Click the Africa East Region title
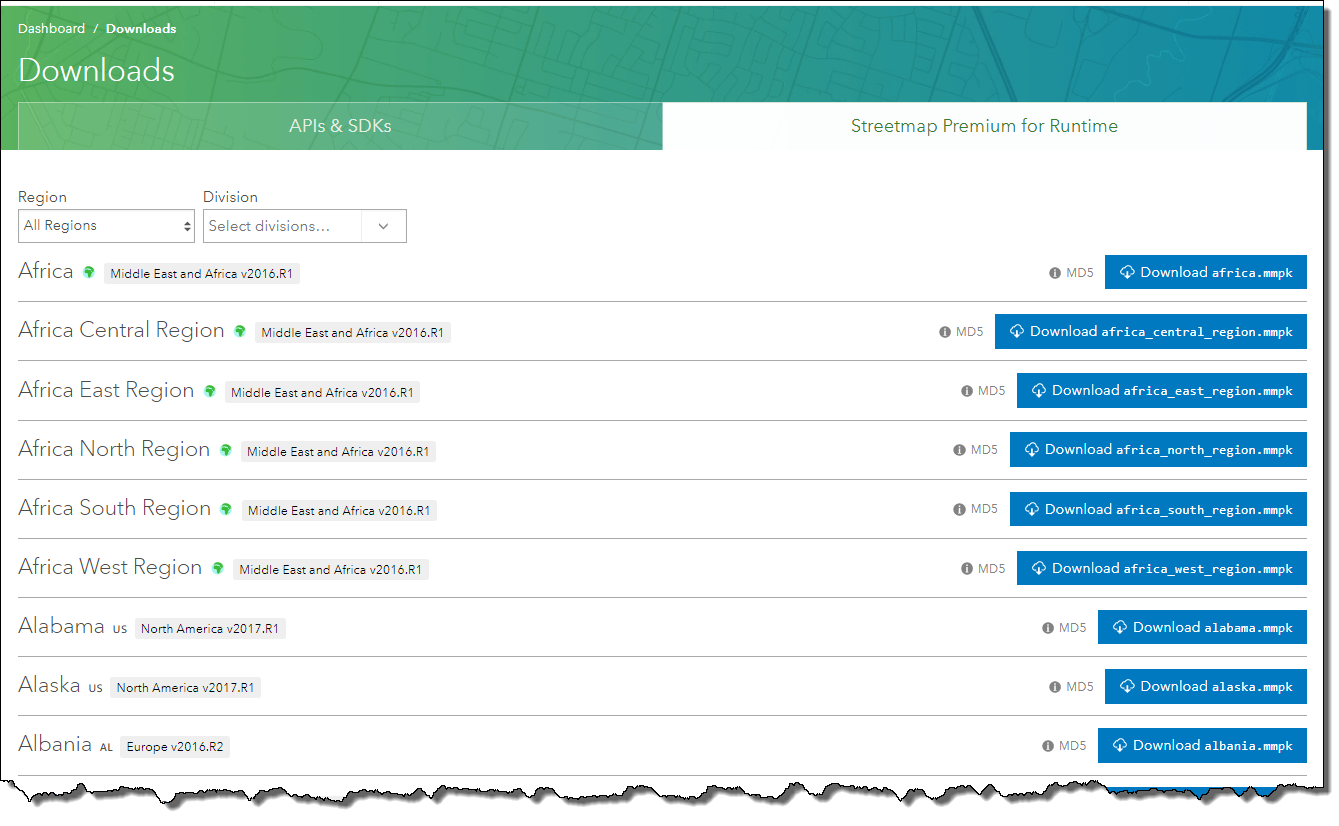The image size is (1339, 826). coord(106,390)
